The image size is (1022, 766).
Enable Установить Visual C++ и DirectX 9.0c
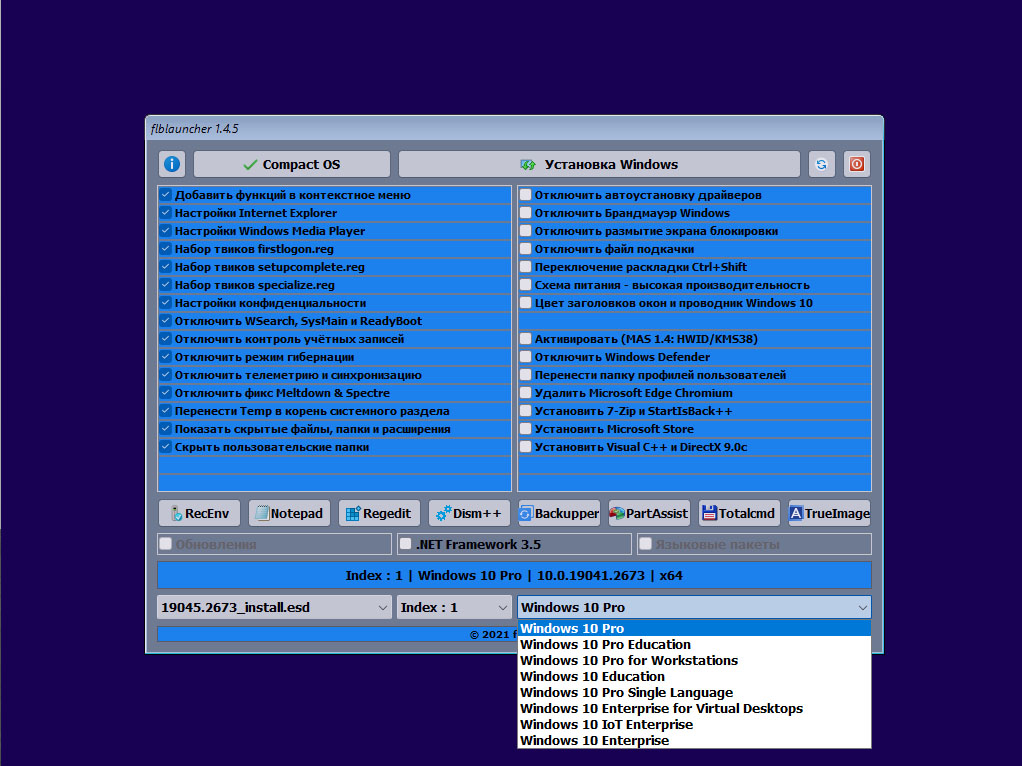[x=526, y=447]
